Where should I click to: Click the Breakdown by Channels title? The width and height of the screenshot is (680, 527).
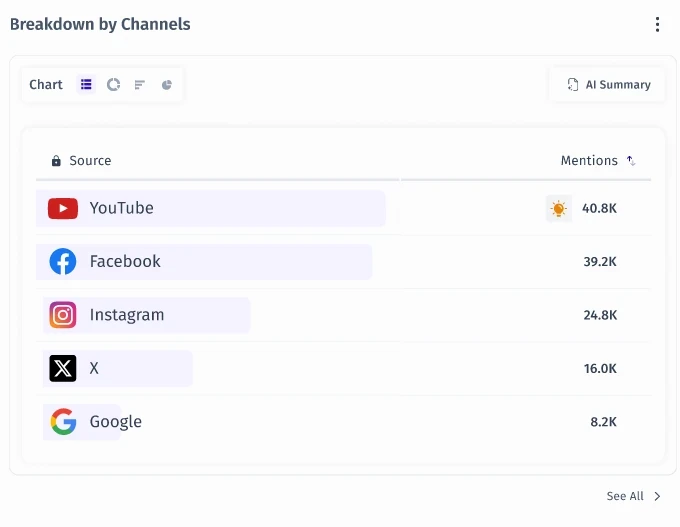[100, 25]
